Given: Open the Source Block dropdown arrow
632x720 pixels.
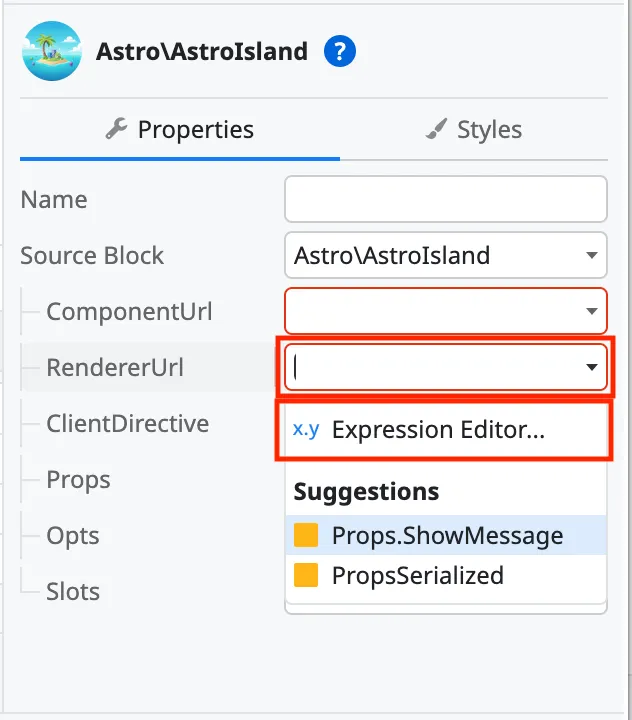Looking at the screenshot, I should [592, 256].
